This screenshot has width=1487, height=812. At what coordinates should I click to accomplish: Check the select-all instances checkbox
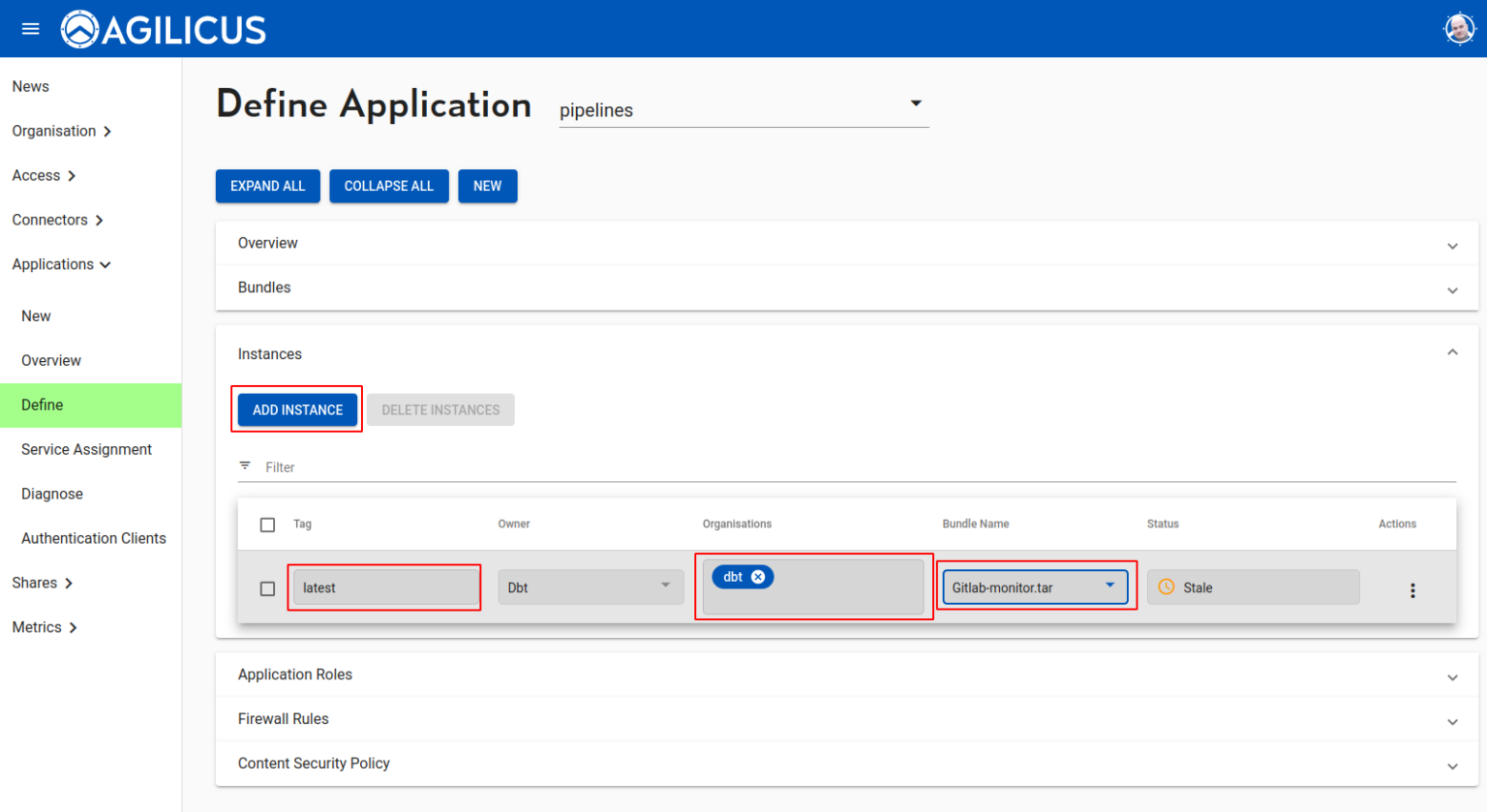point(267,524)
